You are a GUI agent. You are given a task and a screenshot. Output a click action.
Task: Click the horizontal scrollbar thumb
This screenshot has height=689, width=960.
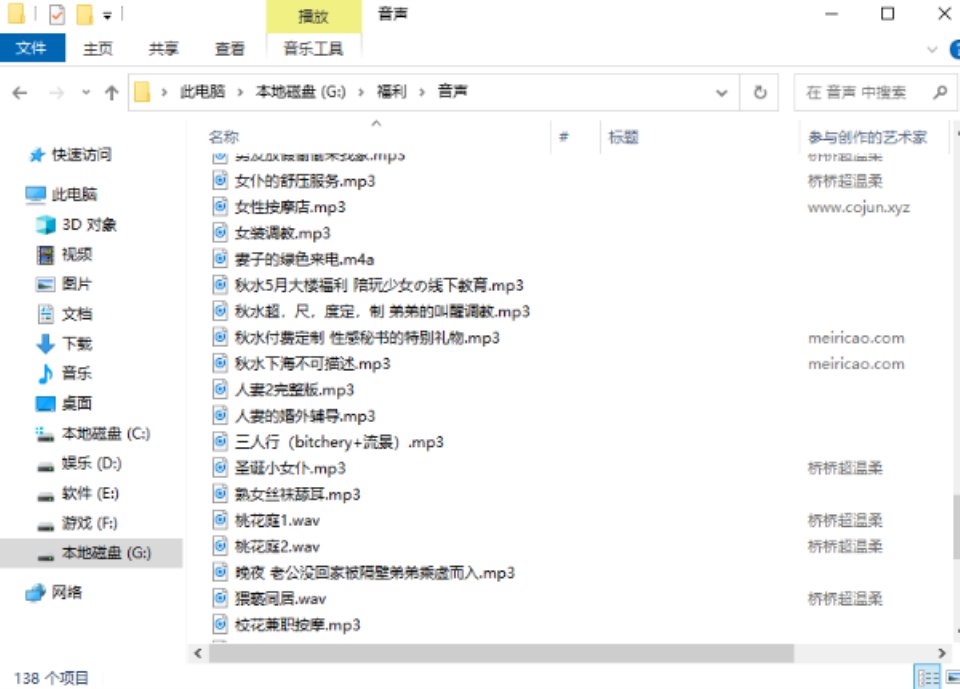(501, 653)
